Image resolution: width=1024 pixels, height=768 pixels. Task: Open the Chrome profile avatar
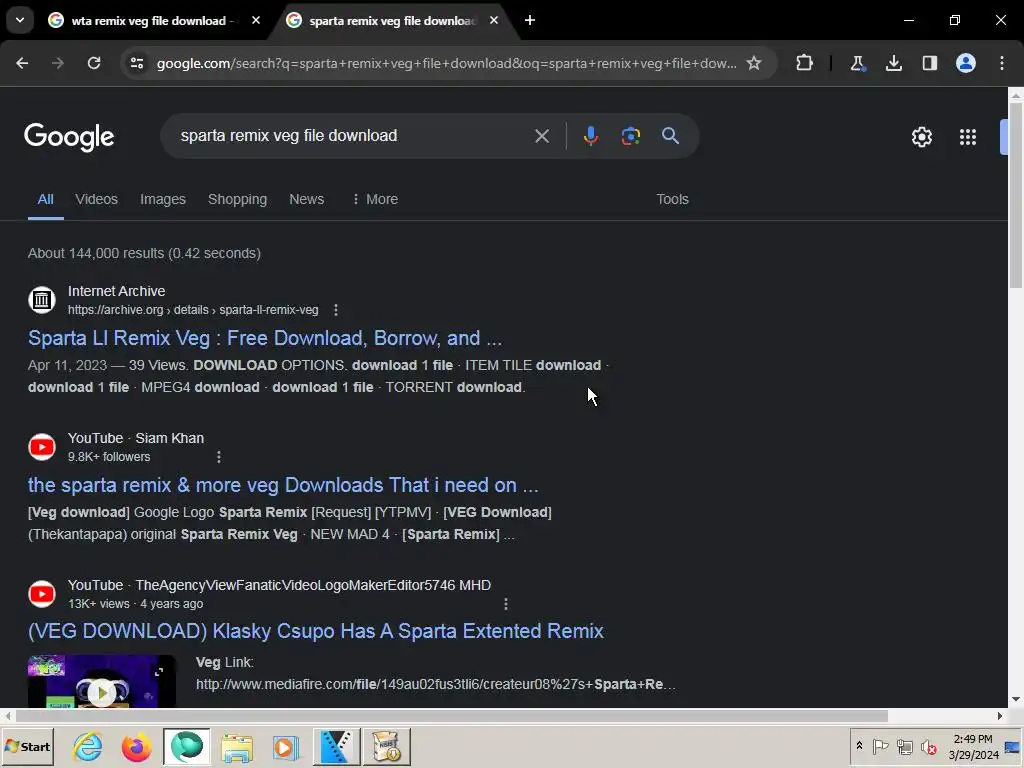tap(966, 63)
